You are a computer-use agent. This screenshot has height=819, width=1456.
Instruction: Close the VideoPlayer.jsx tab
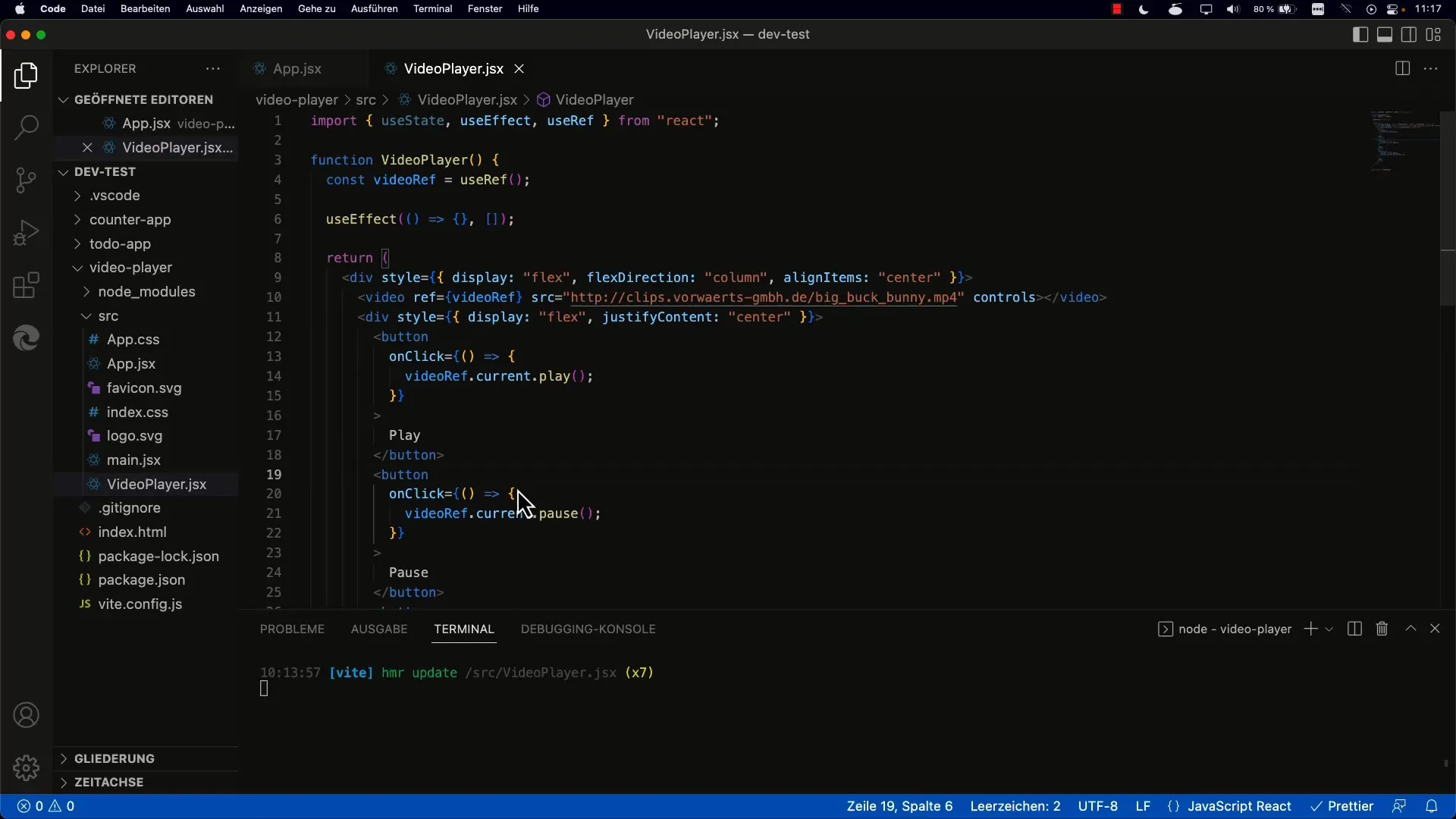[x=519, y=68]
